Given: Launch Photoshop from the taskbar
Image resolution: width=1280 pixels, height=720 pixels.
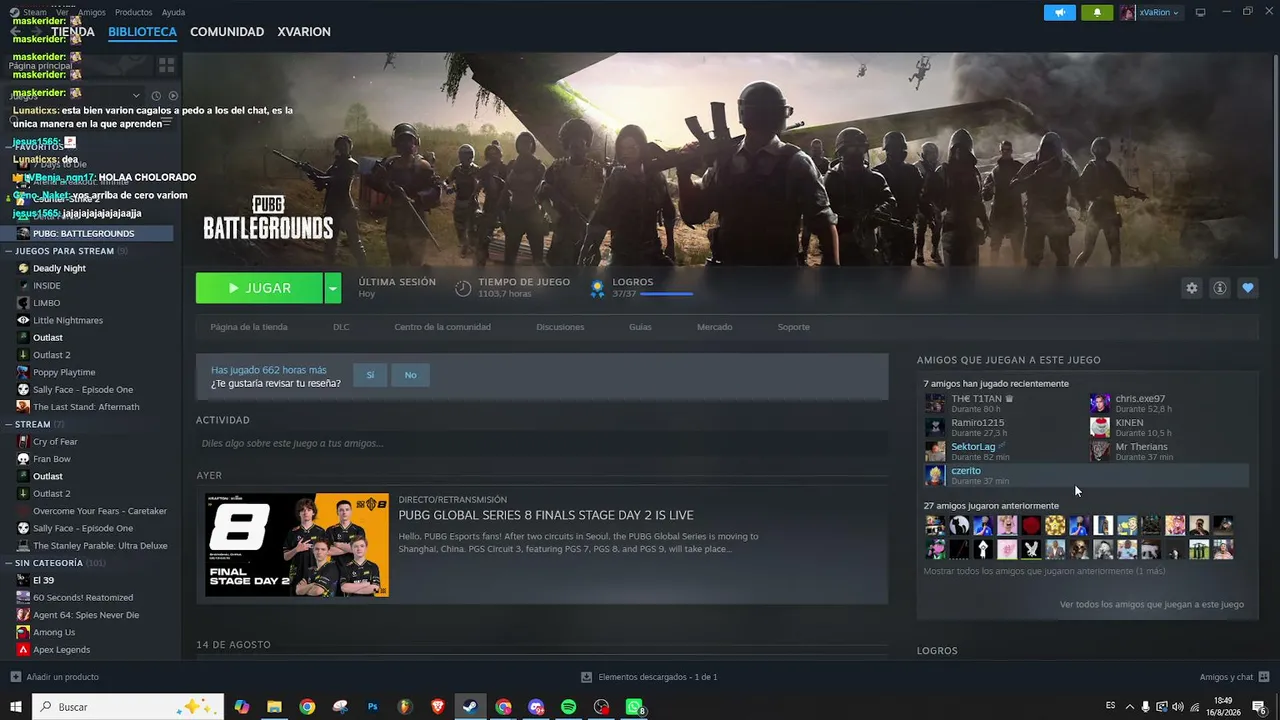Looking at the screenshot, I should click(x=372, y=707).
